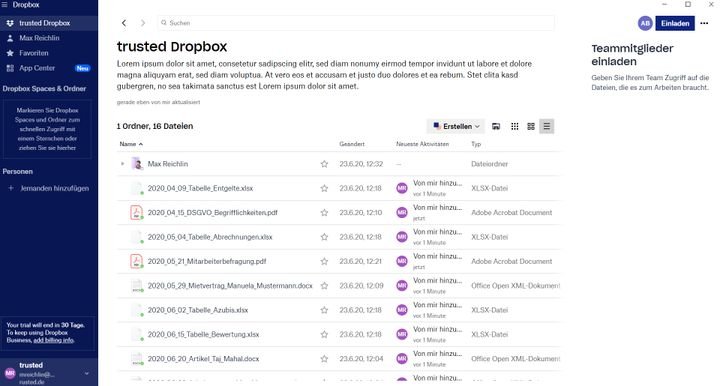Go back with the back arrow
The height and width of the screenshot is (386, 720).
tap(124, 23)
